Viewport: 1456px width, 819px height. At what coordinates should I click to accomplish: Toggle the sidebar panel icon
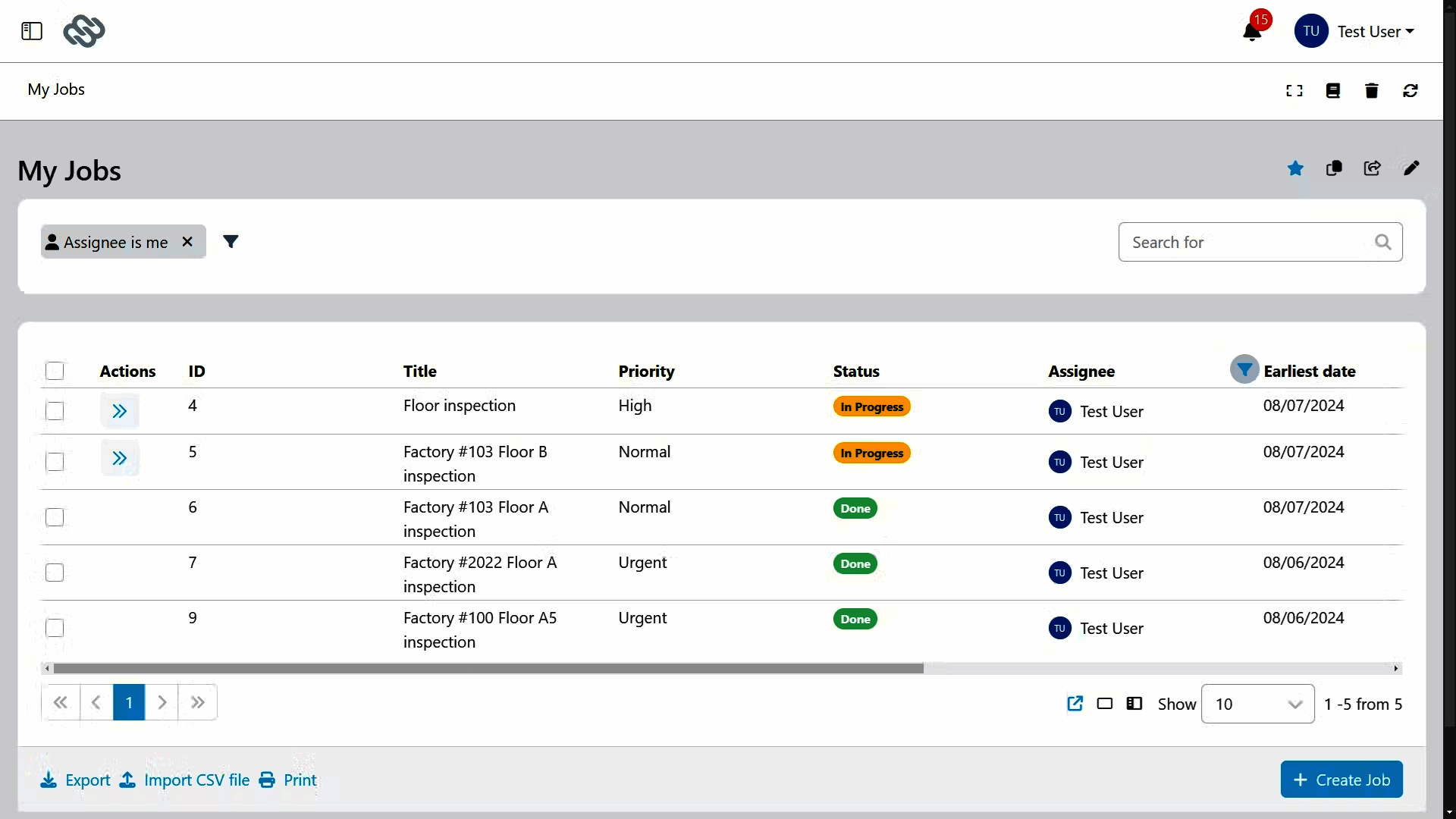32,31
